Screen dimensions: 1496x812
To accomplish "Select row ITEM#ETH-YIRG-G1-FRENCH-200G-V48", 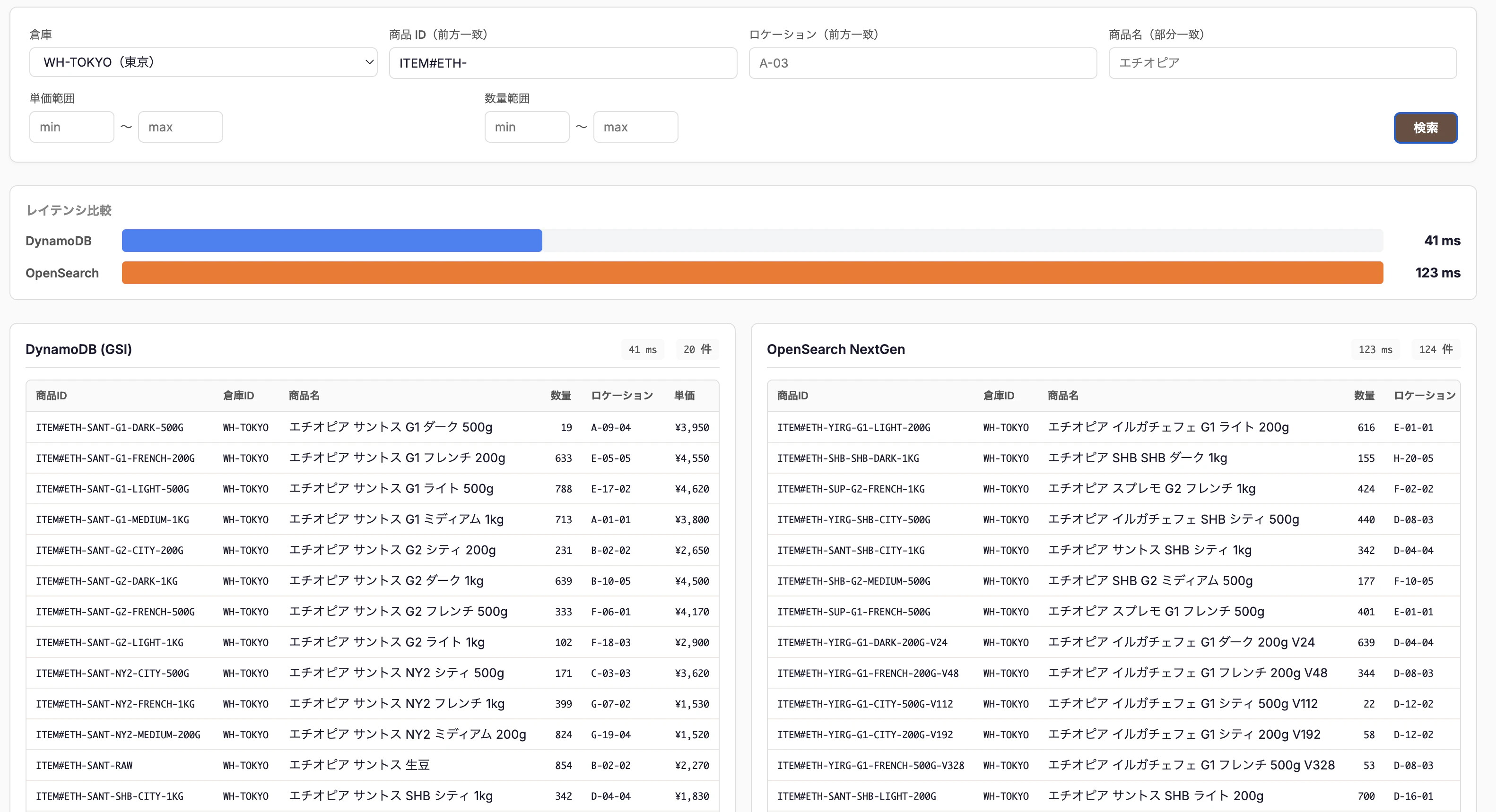I will point(1113,674).
